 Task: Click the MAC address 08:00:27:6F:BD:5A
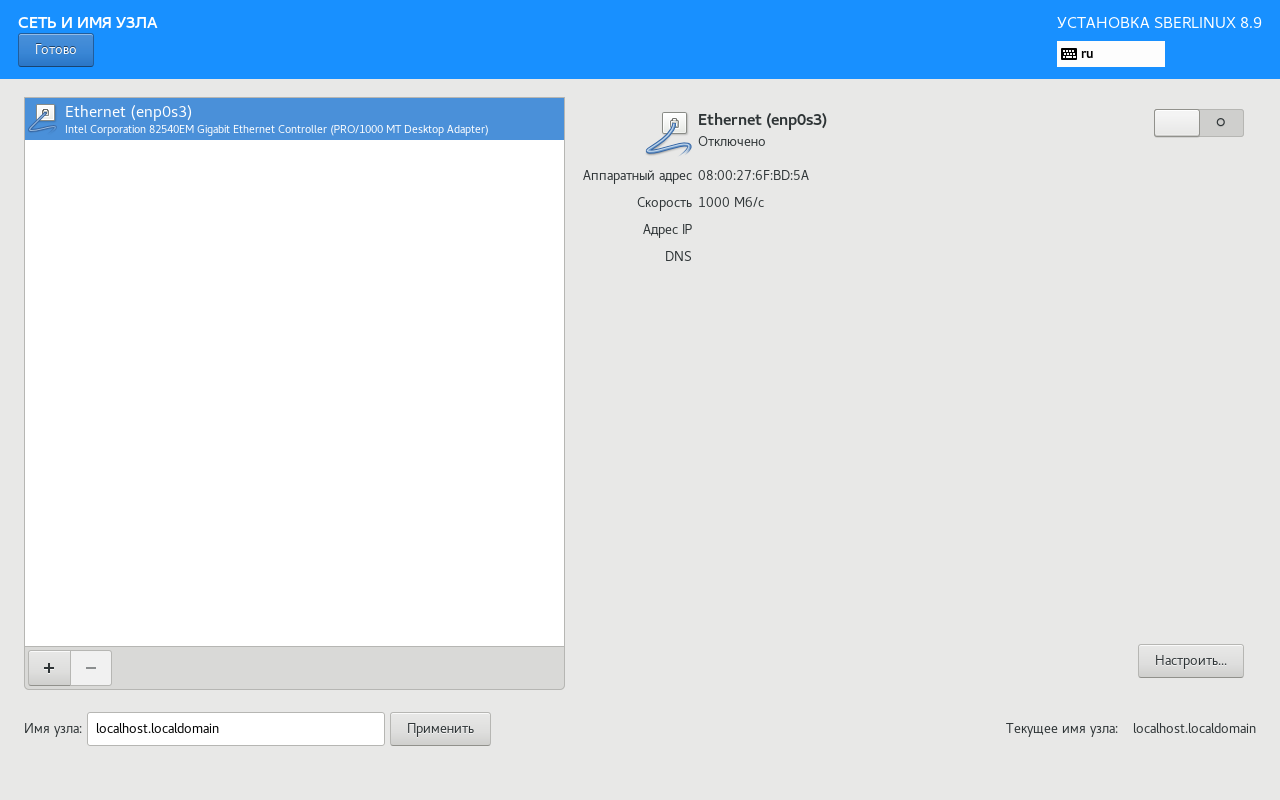click(x=753, y=176)
